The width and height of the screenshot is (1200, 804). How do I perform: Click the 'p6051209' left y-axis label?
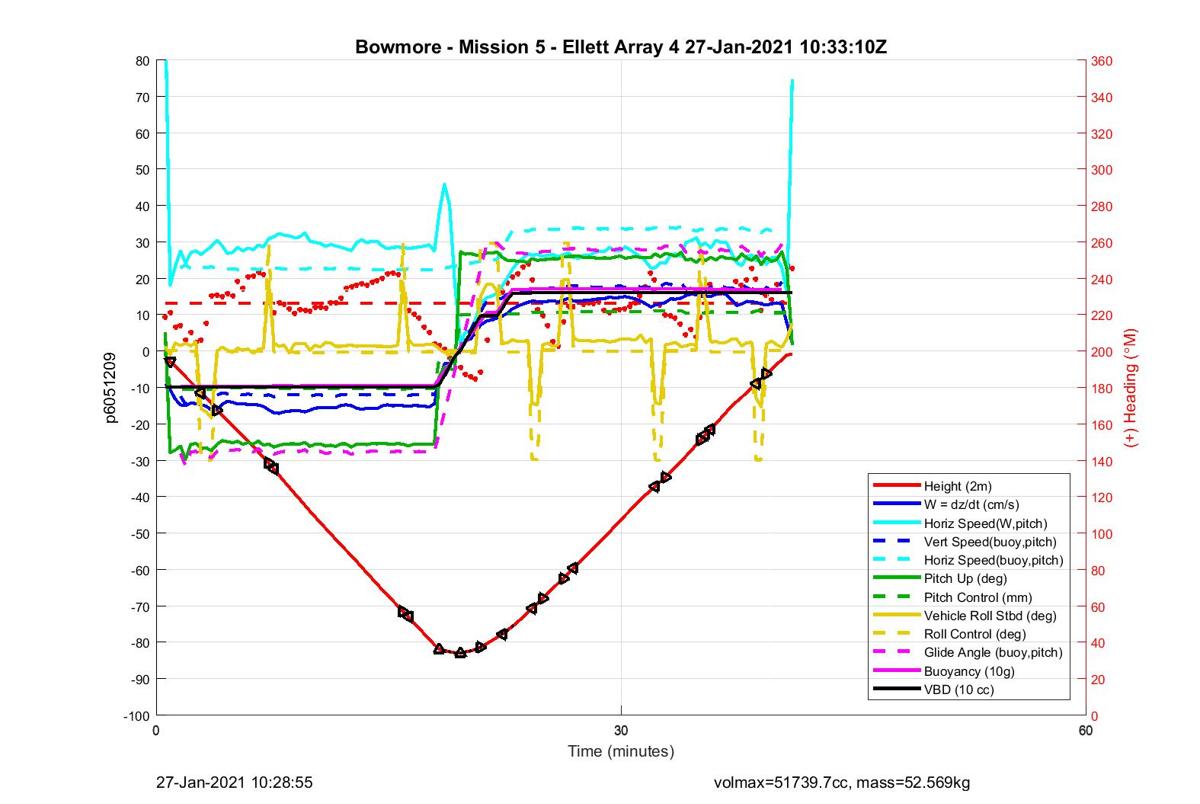tap(113, 387)
